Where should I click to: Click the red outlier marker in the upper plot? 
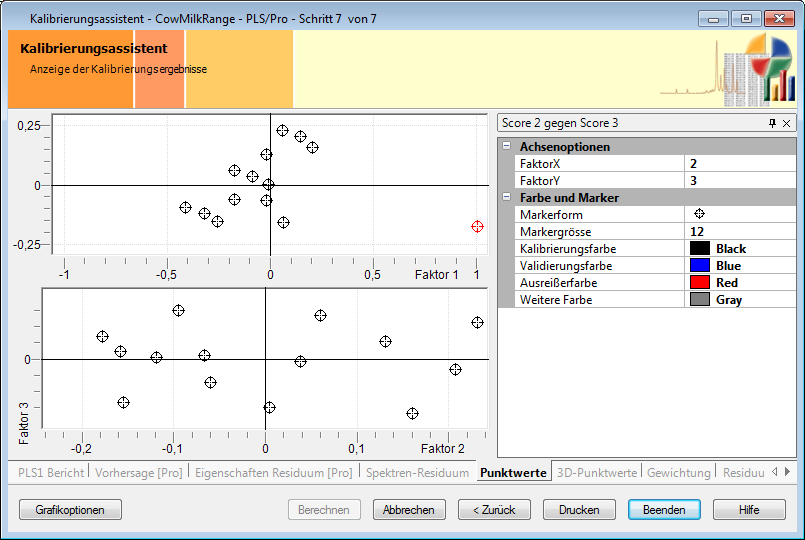pos(477,227)
